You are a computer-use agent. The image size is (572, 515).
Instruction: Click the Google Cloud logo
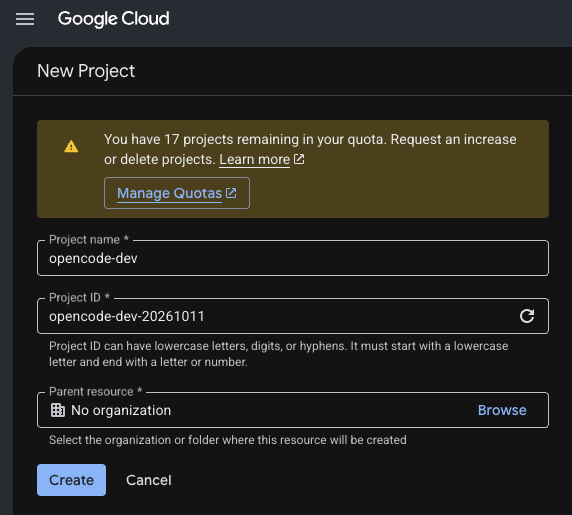pyautogui.click(x=113, y=19)
